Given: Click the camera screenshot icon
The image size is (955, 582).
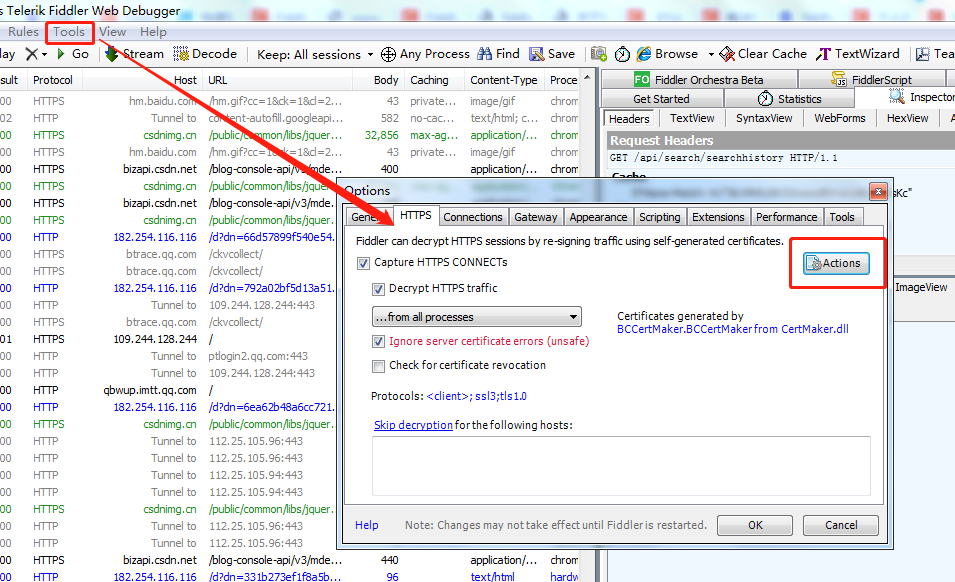Looking at the screenshot, I should [599, 54].
